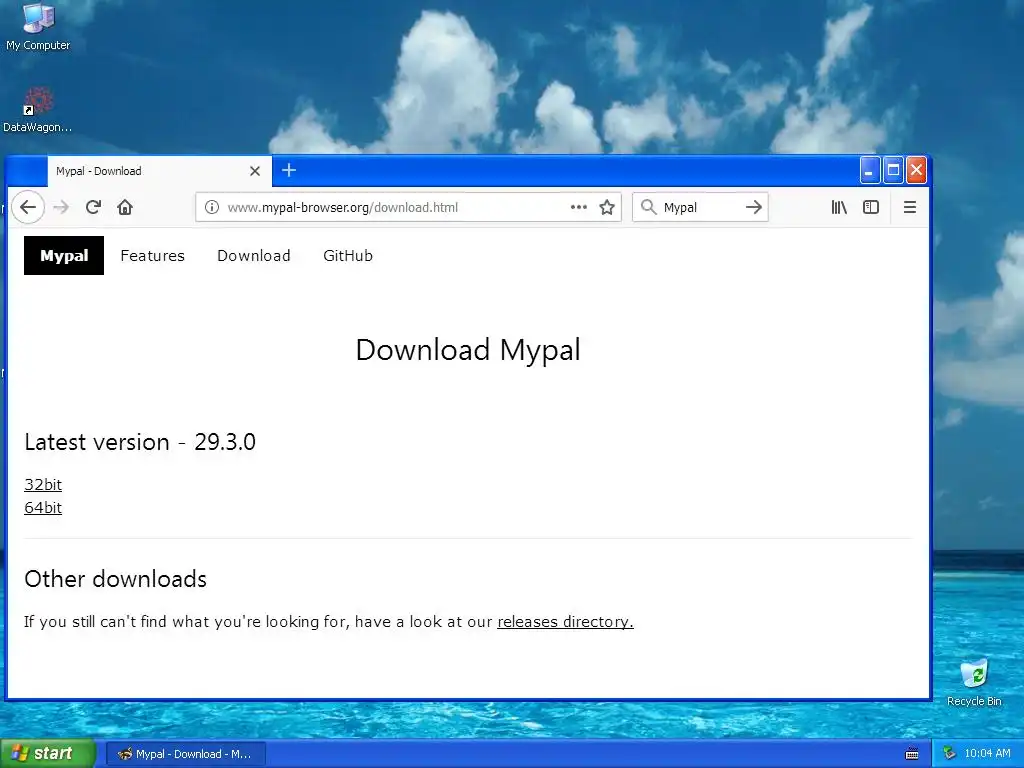Image resolution: width=1024 pixels, height=768 pixels.
Task: Select the Recycle Bin icon
Action: tap(974, 682)
